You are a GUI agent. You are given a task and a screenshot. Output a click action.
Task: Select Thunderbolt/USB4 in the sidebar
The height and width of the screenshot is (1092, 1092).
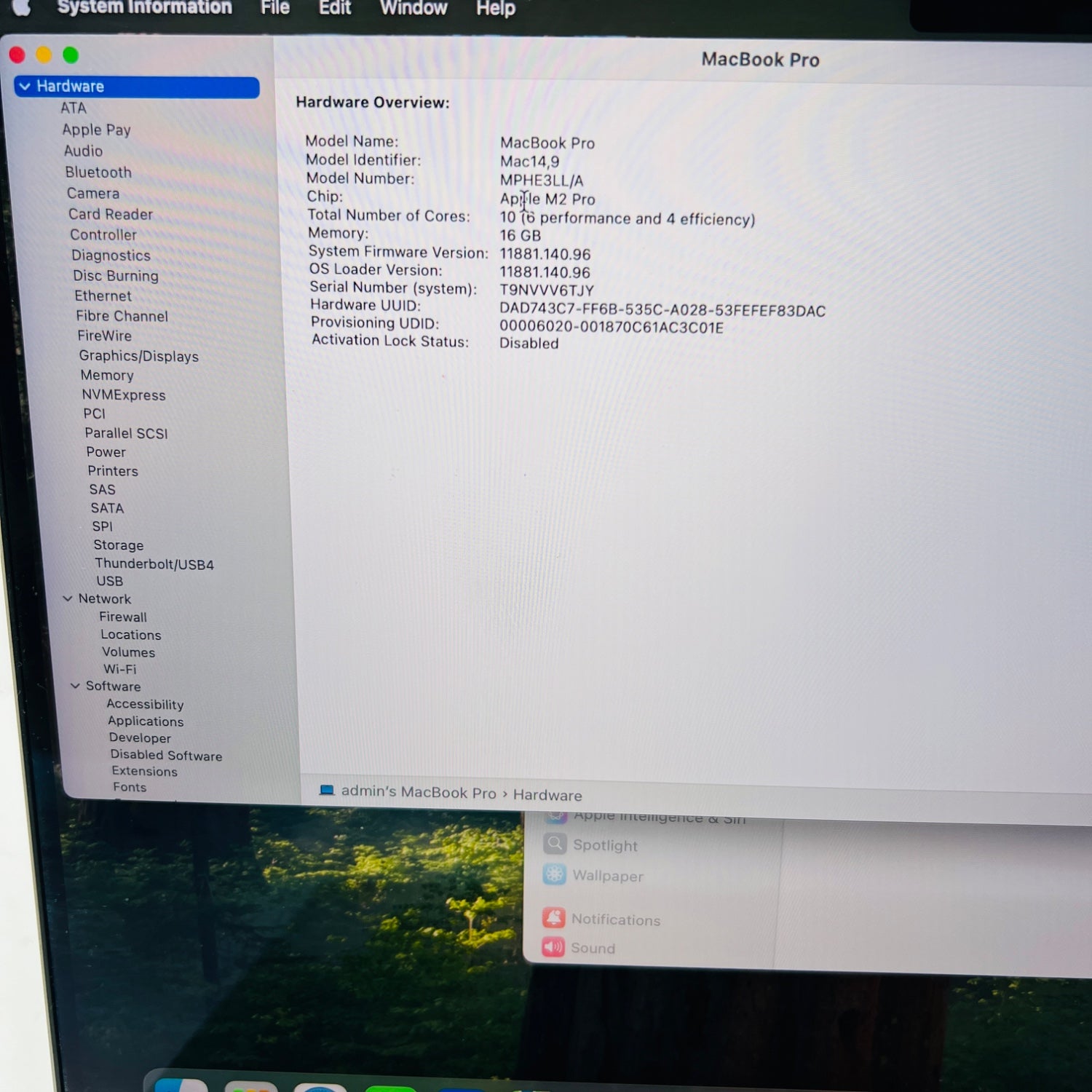154,564
